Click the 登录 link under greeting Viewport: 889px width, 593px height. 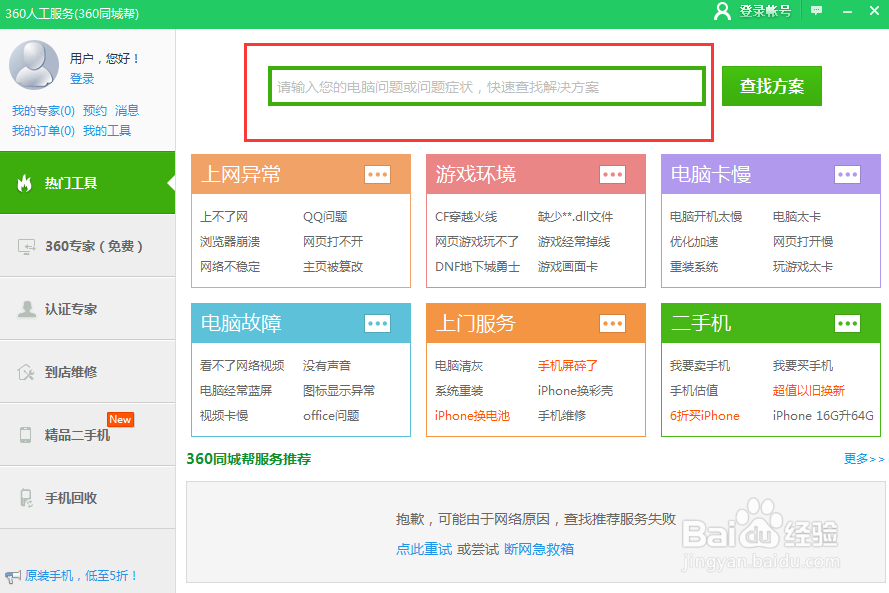(82, 79)
